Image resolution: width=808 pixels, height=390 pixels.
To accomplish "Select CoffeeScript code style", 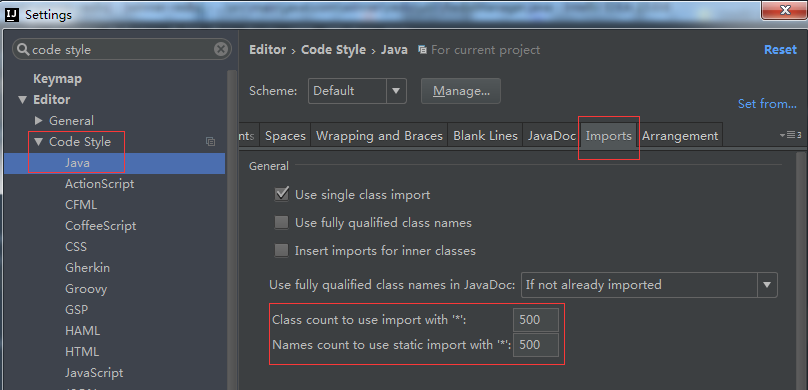I will (x=100, y=226).
